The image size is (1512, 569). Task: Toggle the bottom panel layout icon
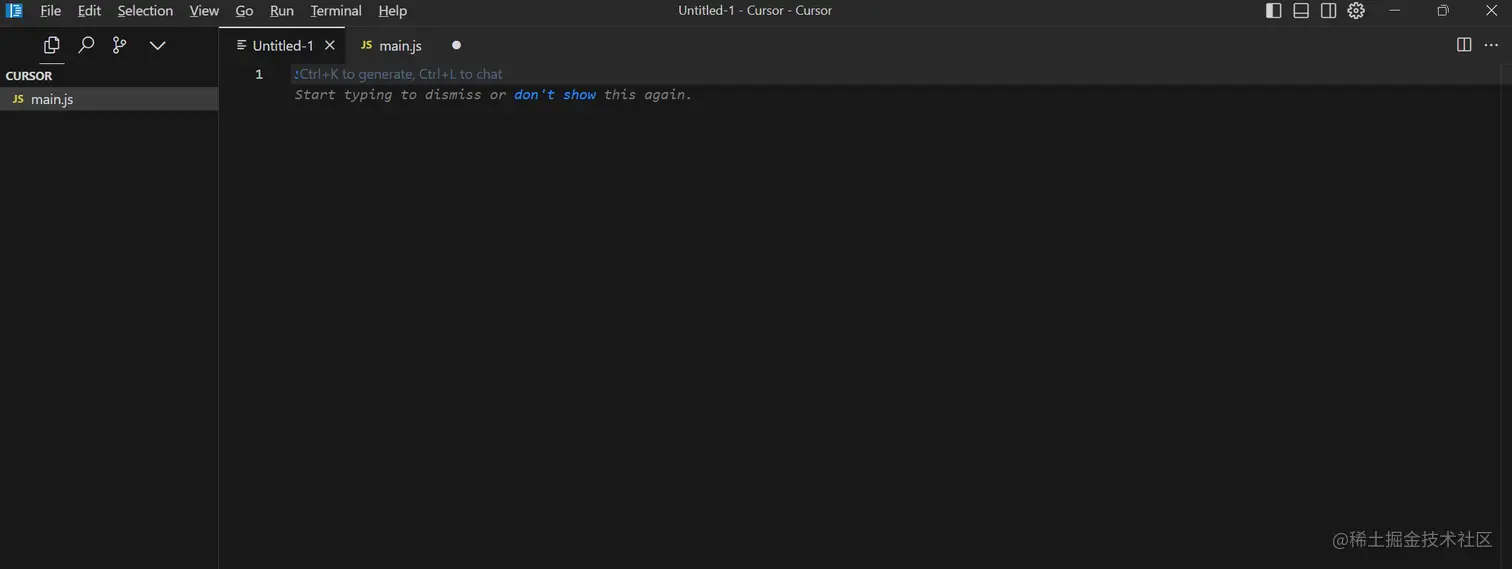pyautogui.click(x=1301, y=11)
